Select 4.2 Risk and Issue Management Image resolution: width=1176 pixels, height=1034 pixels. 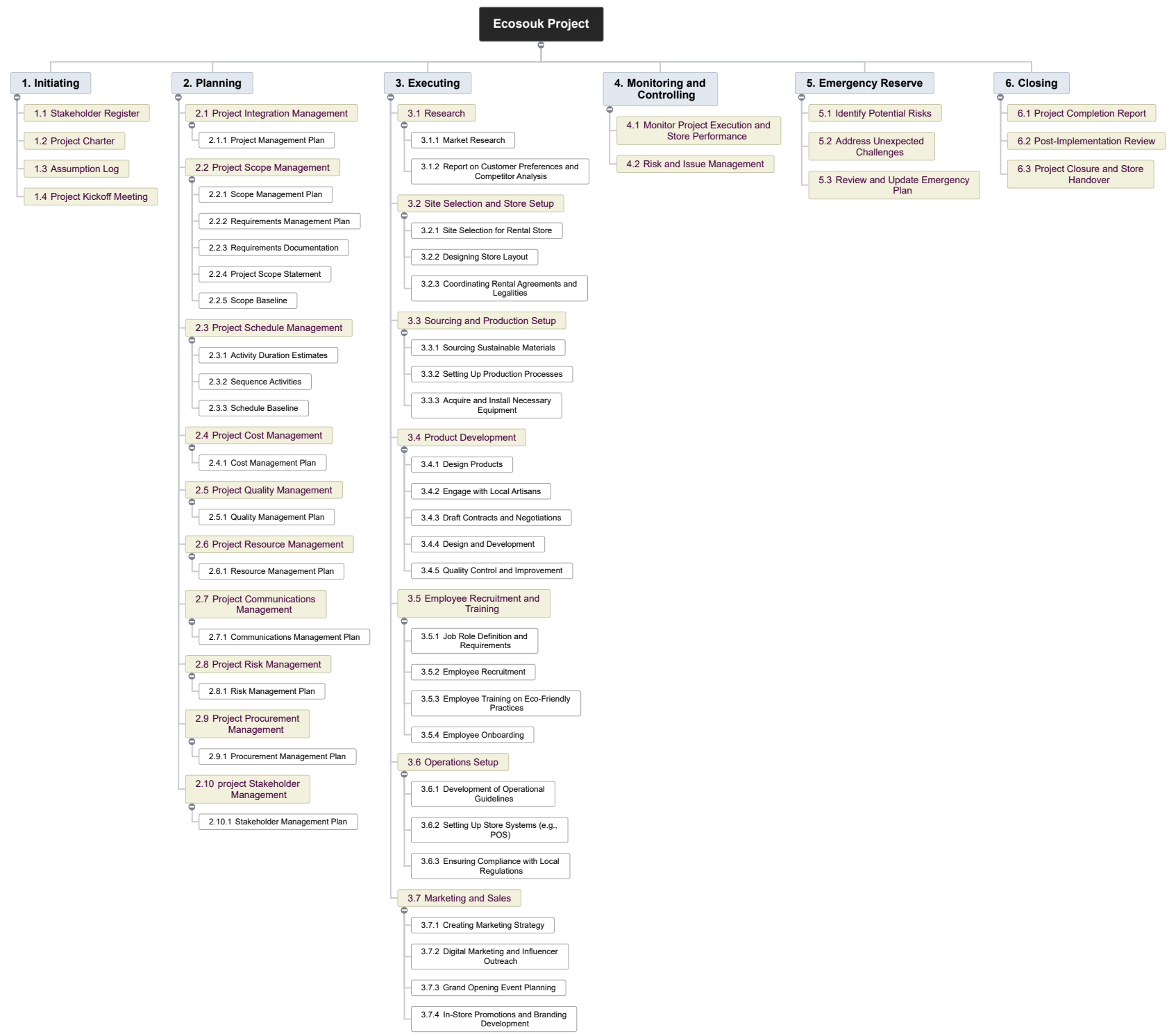[695, 164]
